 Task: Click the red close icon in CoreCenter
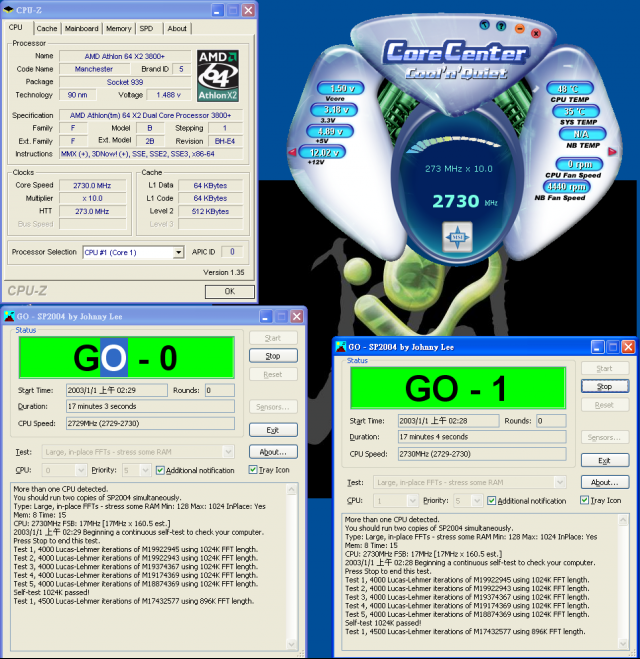[x=536, y=33]
